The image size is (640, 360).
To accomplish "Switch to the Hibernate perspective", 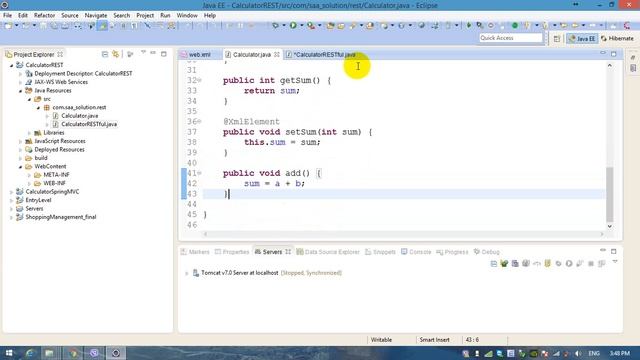I will (x=618, y=38).
